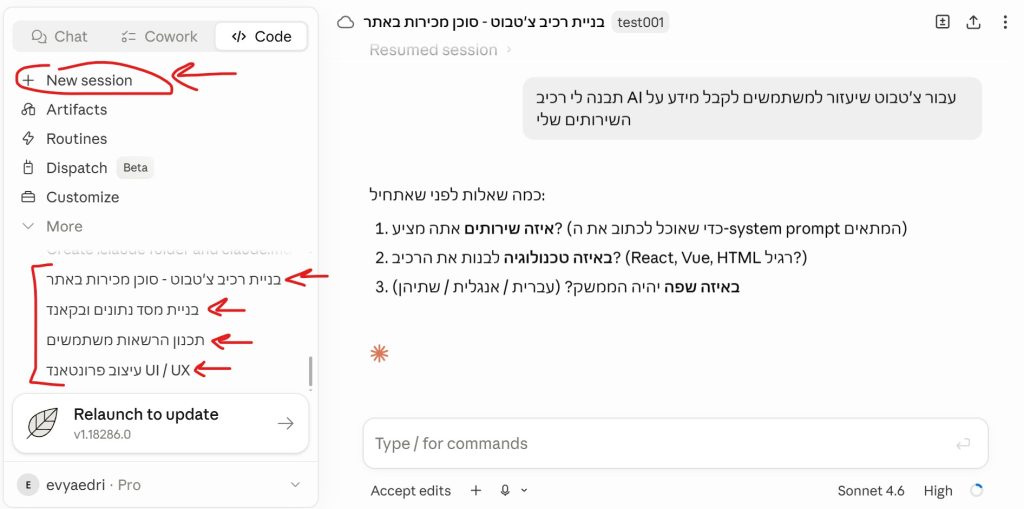Open Dispatch Beta in the sidebar
This screenshot has height=509, width=1024.
pos(88,168)
